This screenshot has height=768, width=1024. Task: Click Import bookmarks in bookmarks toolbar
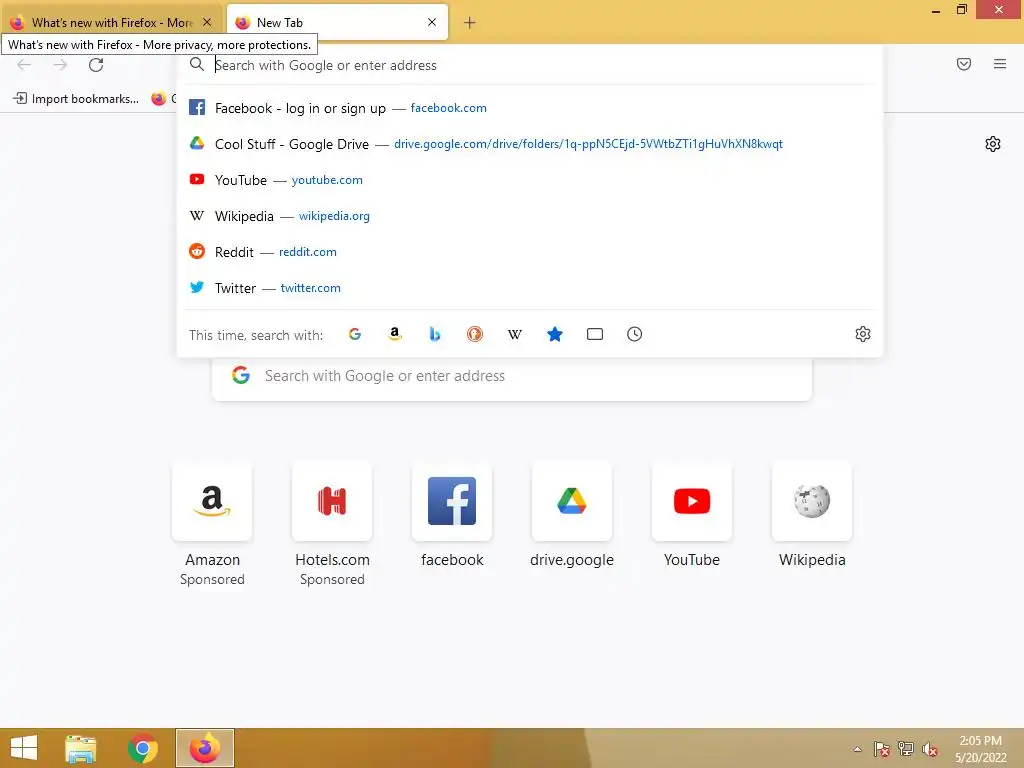coord(76,99)
